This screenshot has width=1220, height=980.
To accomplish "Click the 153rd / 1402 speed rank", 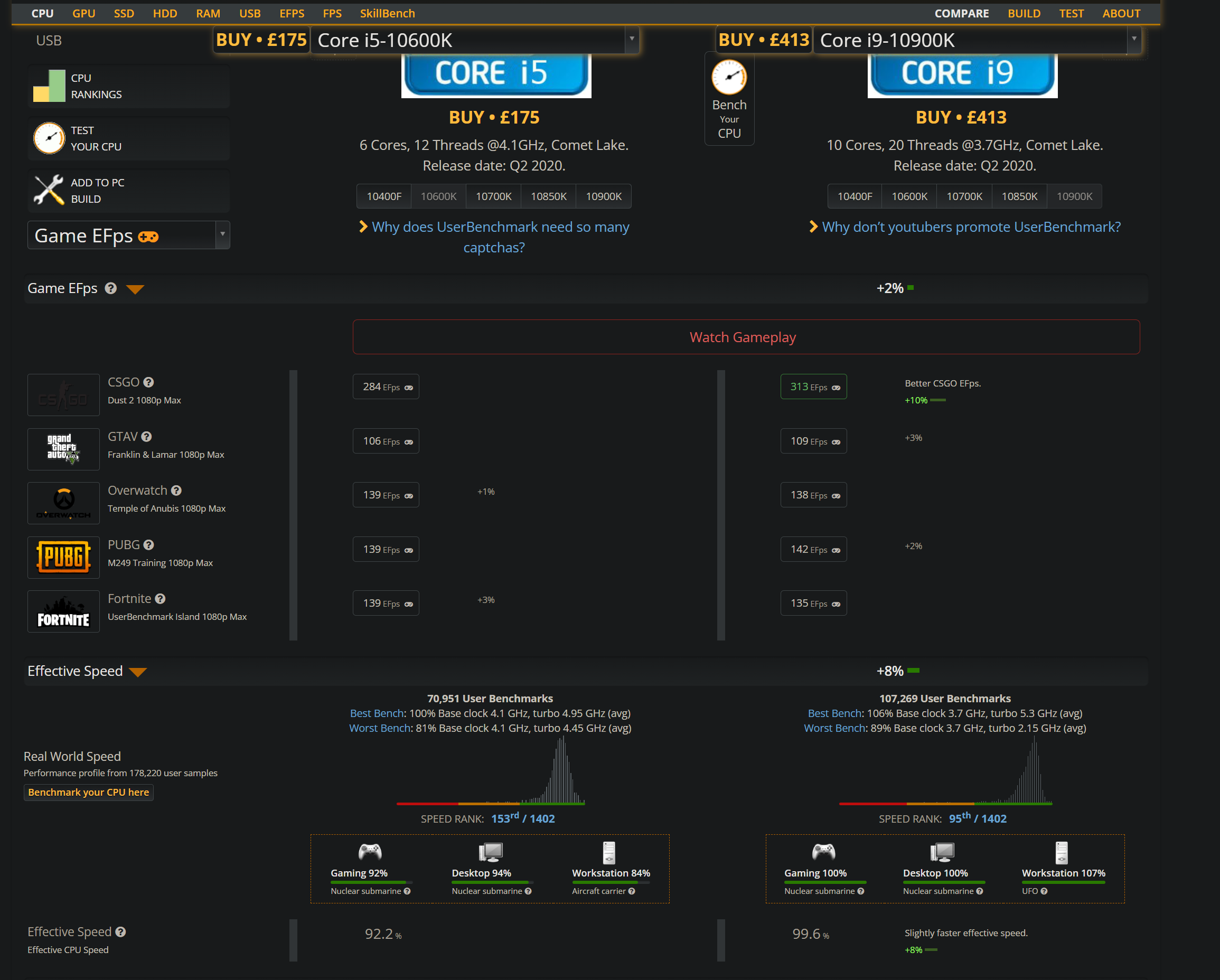I will click(523, 818).
